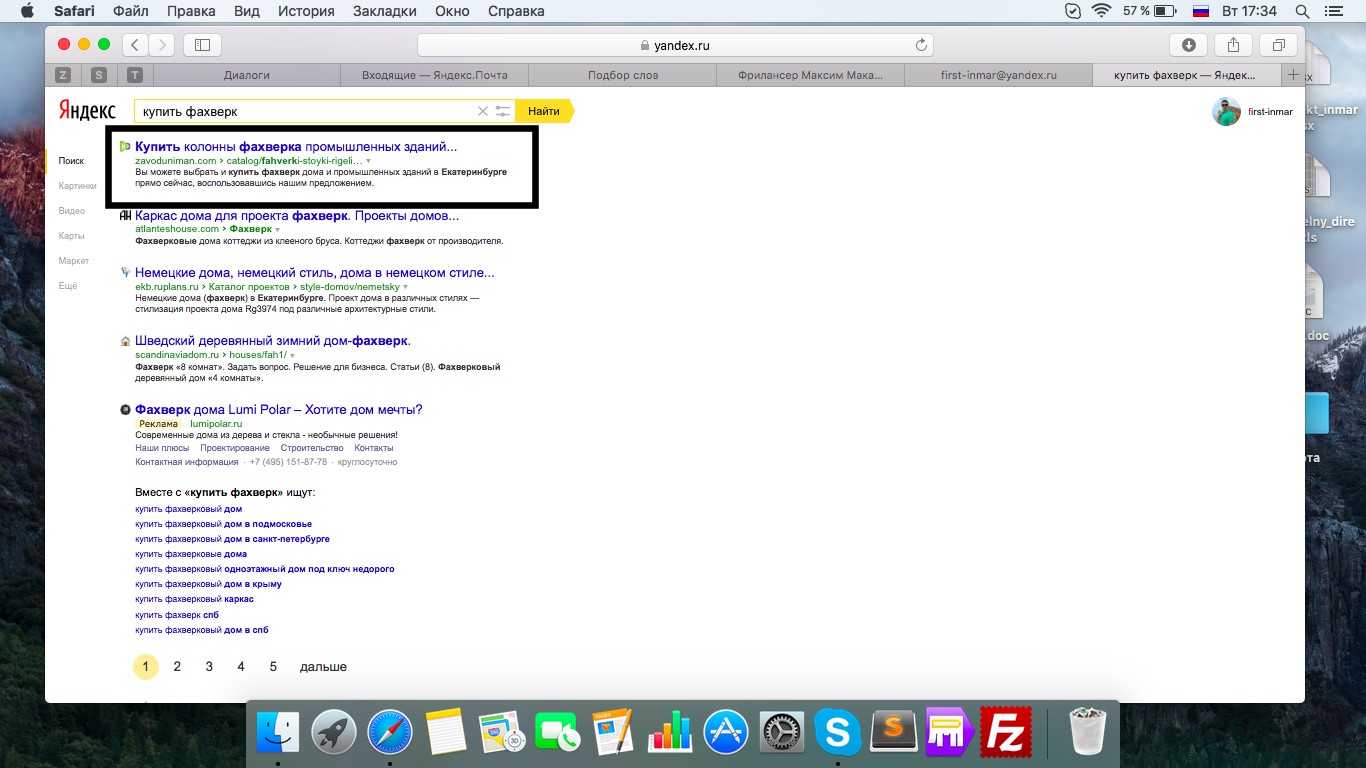The image size is (1366, 768).
Task: Open Maps app in the Dock
Action: tap(501, 732)
